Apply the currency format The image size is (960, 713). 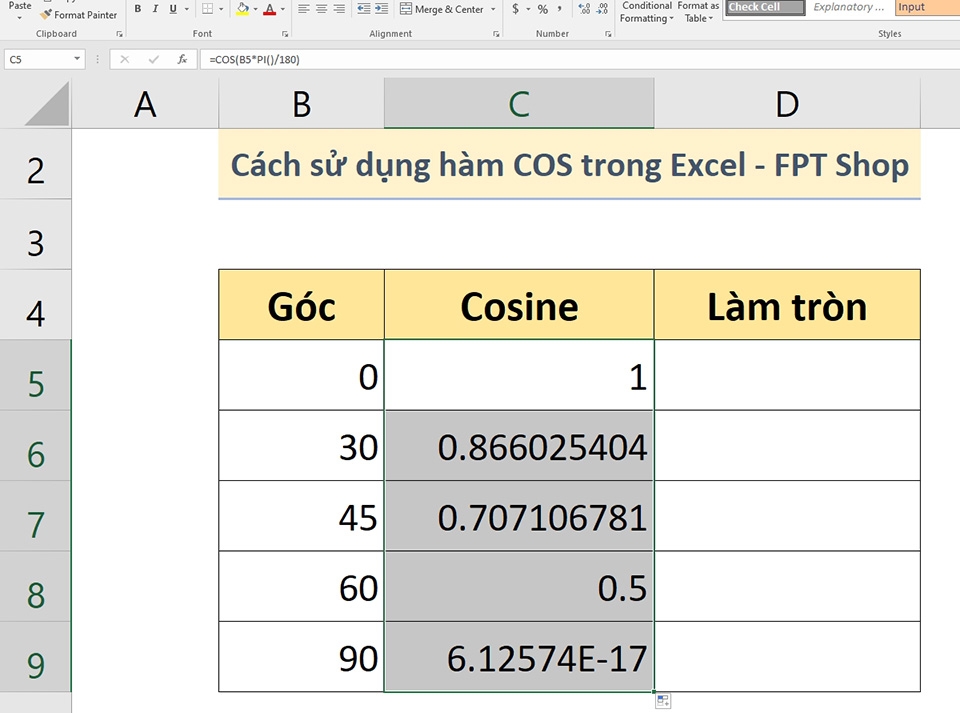tap(515, 8)
